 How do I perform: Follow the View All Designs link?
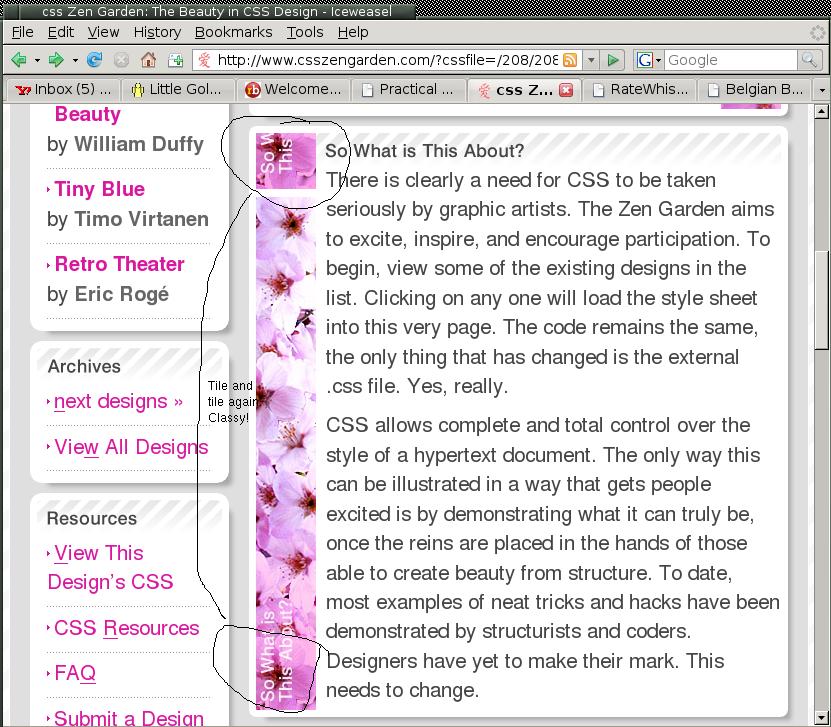click(131, 447)
